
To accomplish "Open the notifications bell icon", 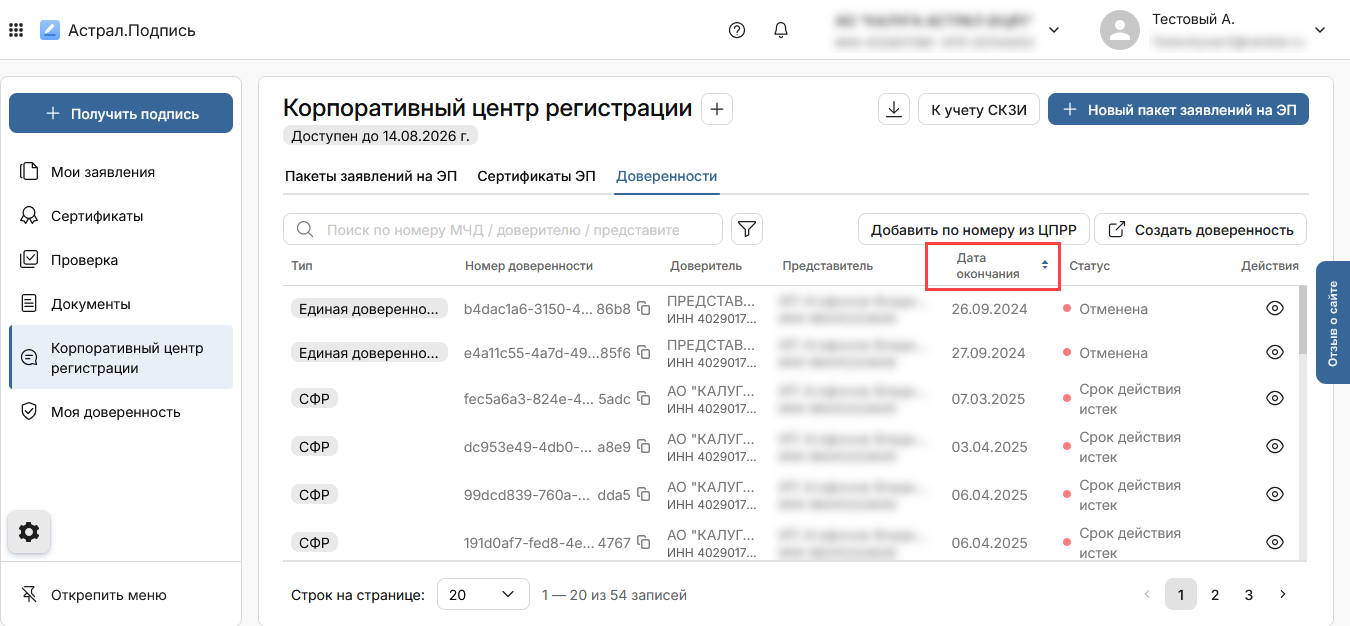I will pyautogui.click(x=781, y=30).
